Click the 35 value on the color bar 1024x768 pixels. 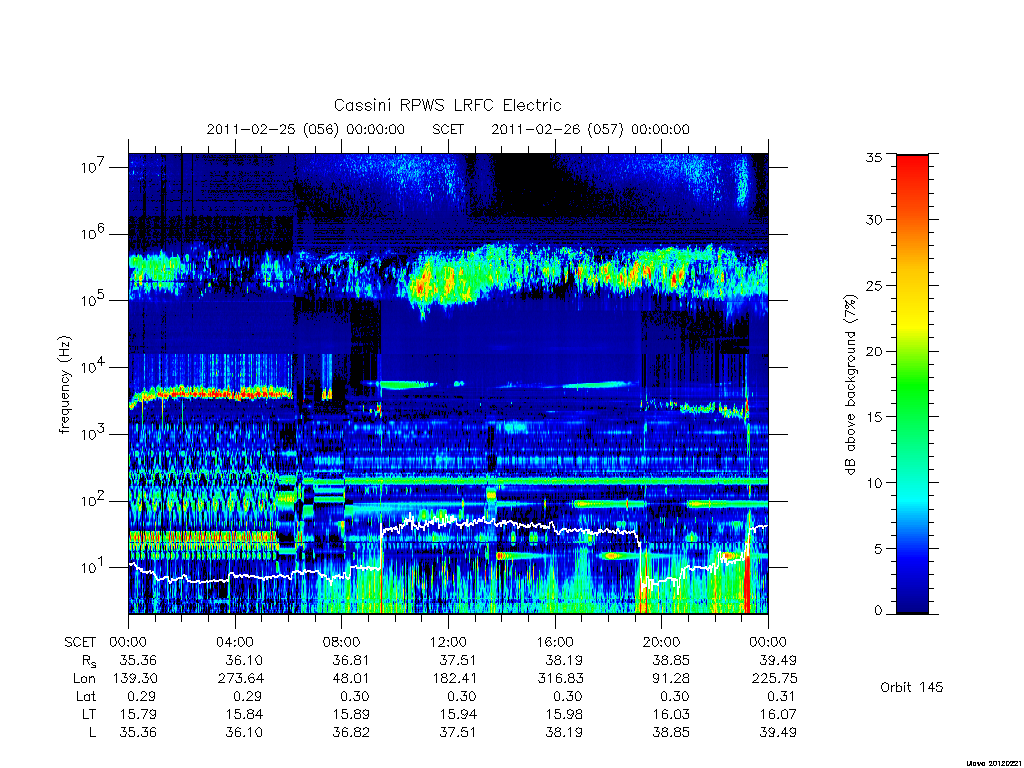pyautogui.click(x=873, y=157)
